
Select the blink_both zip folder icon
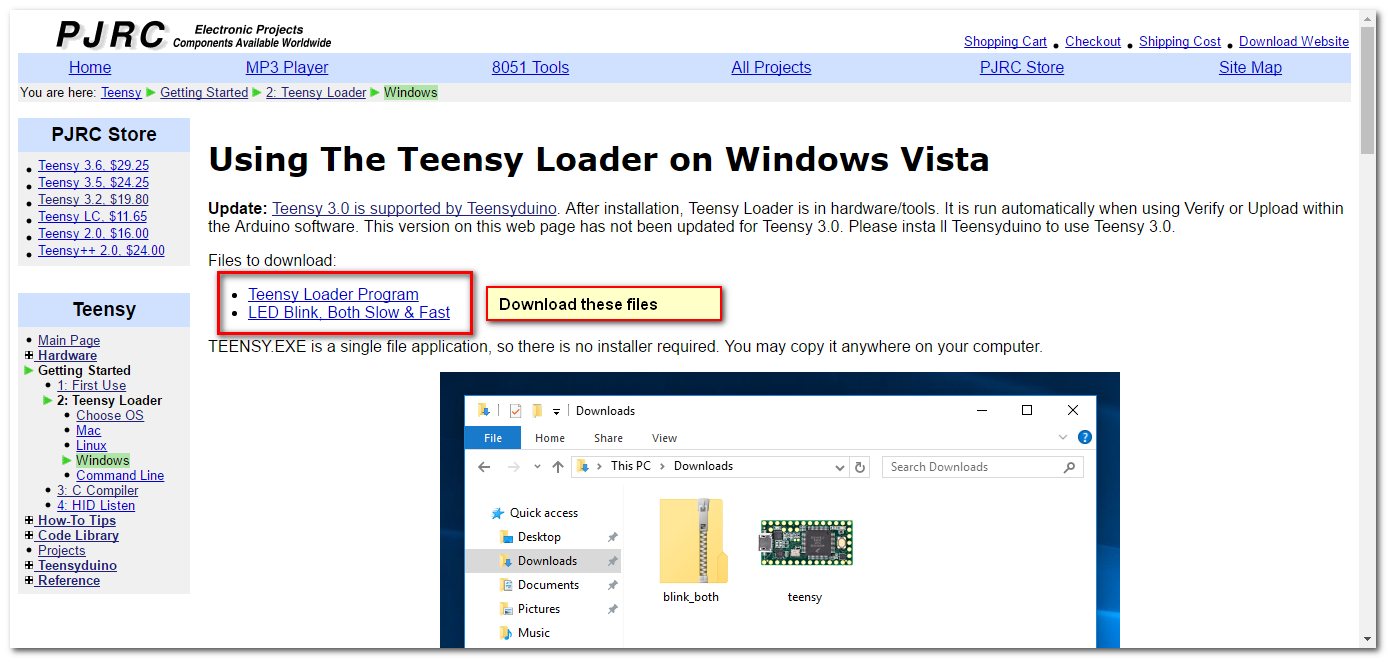[692, 541]
